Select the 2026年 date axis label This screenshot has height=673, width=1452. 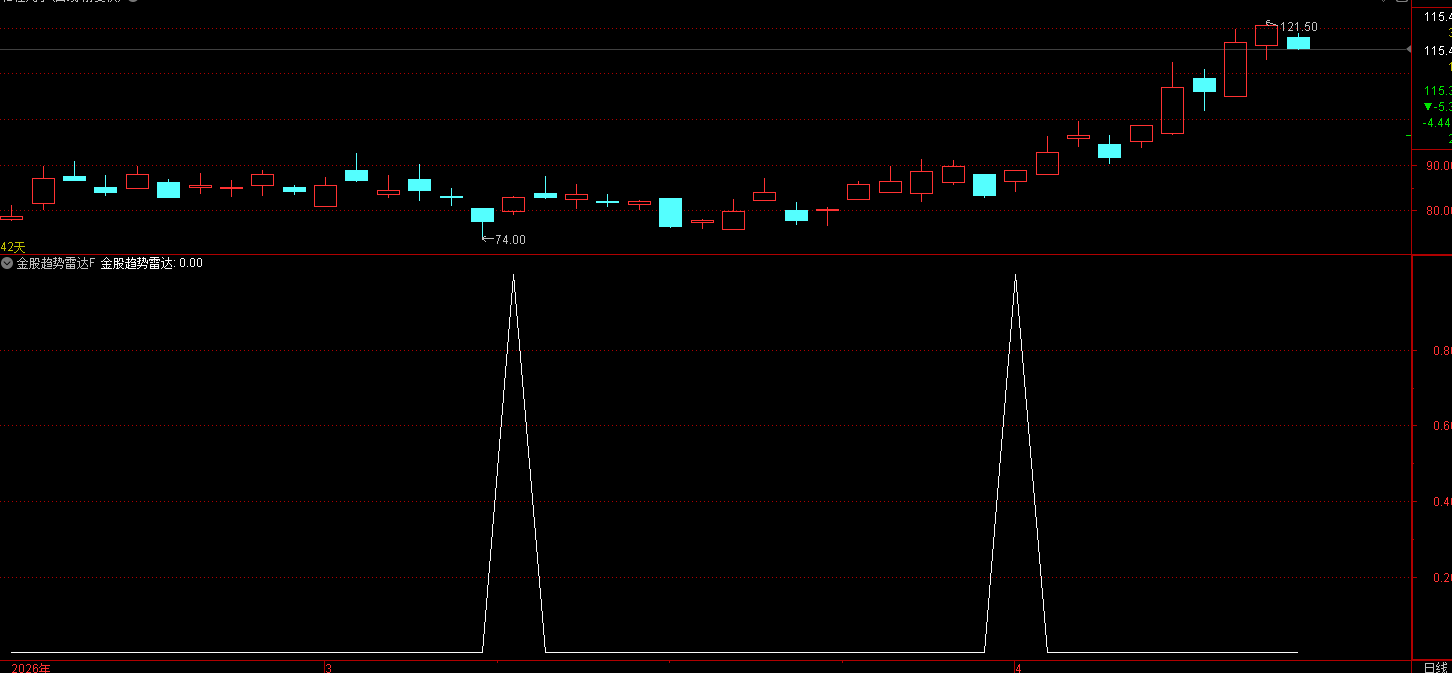[x=30, y=667]
